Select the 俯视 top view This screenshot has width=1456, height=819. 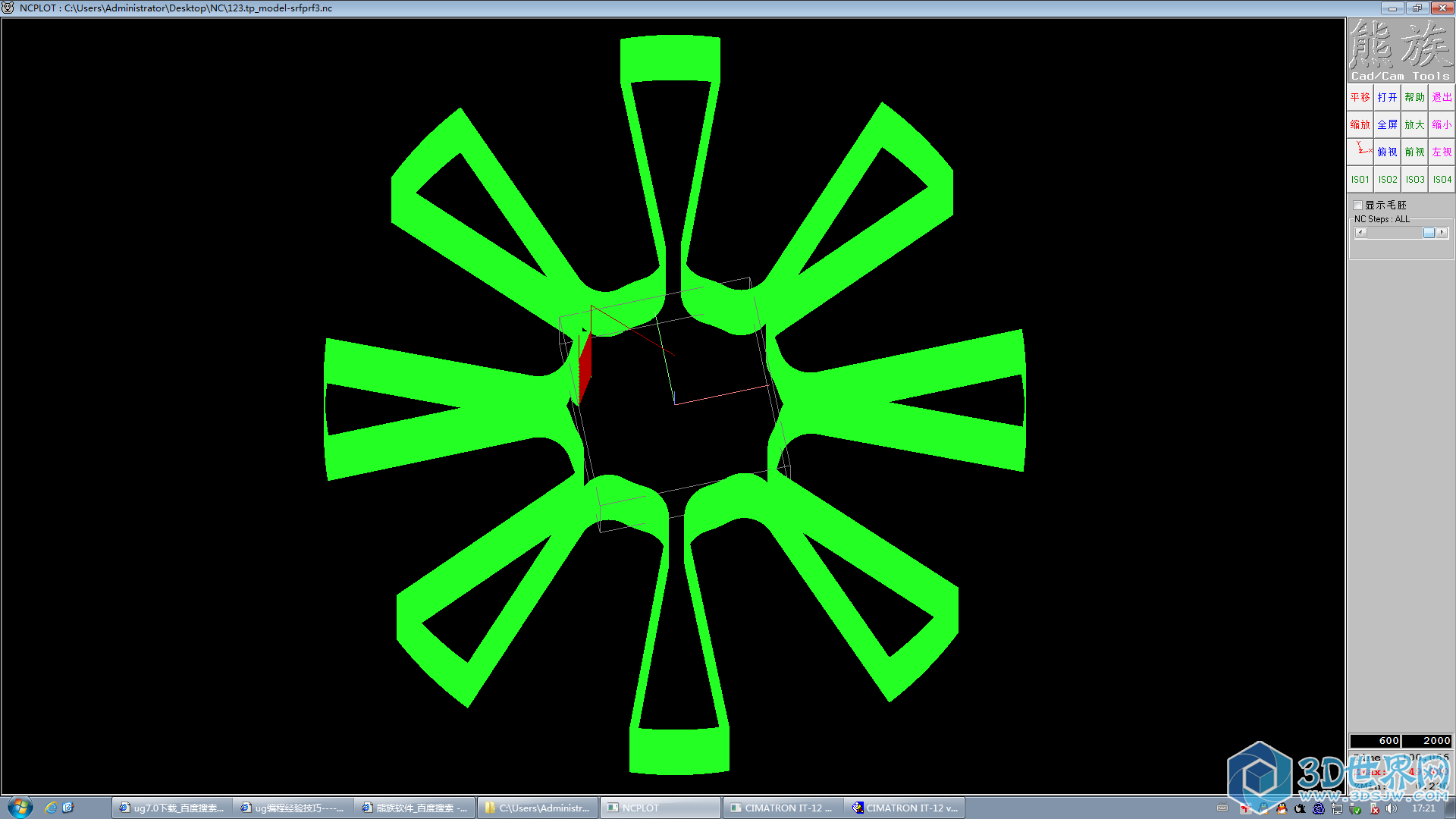[1387, 152]
